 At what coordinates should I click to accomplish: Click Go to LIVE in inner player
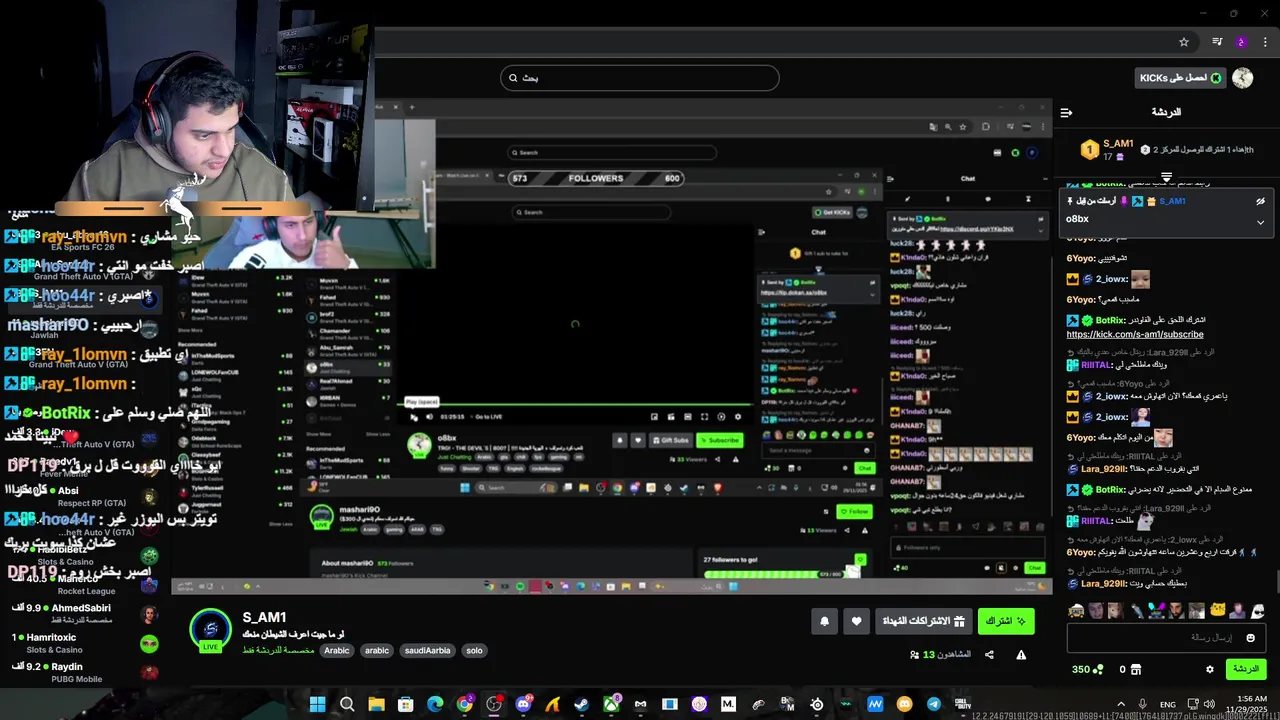488,416
